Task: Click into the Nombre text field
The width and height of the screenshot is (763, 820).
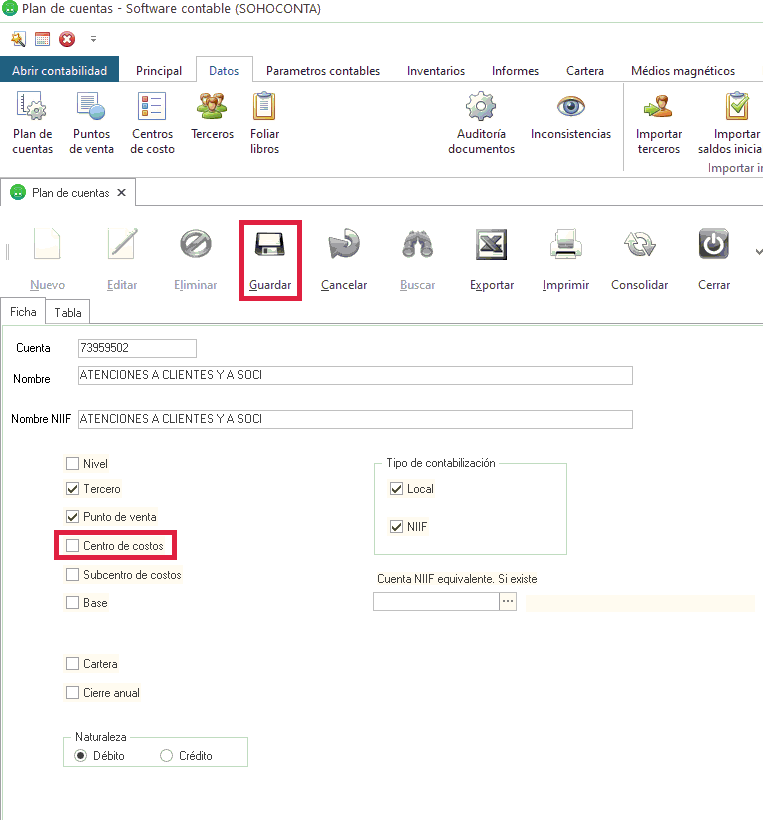Action: [355, 375]
